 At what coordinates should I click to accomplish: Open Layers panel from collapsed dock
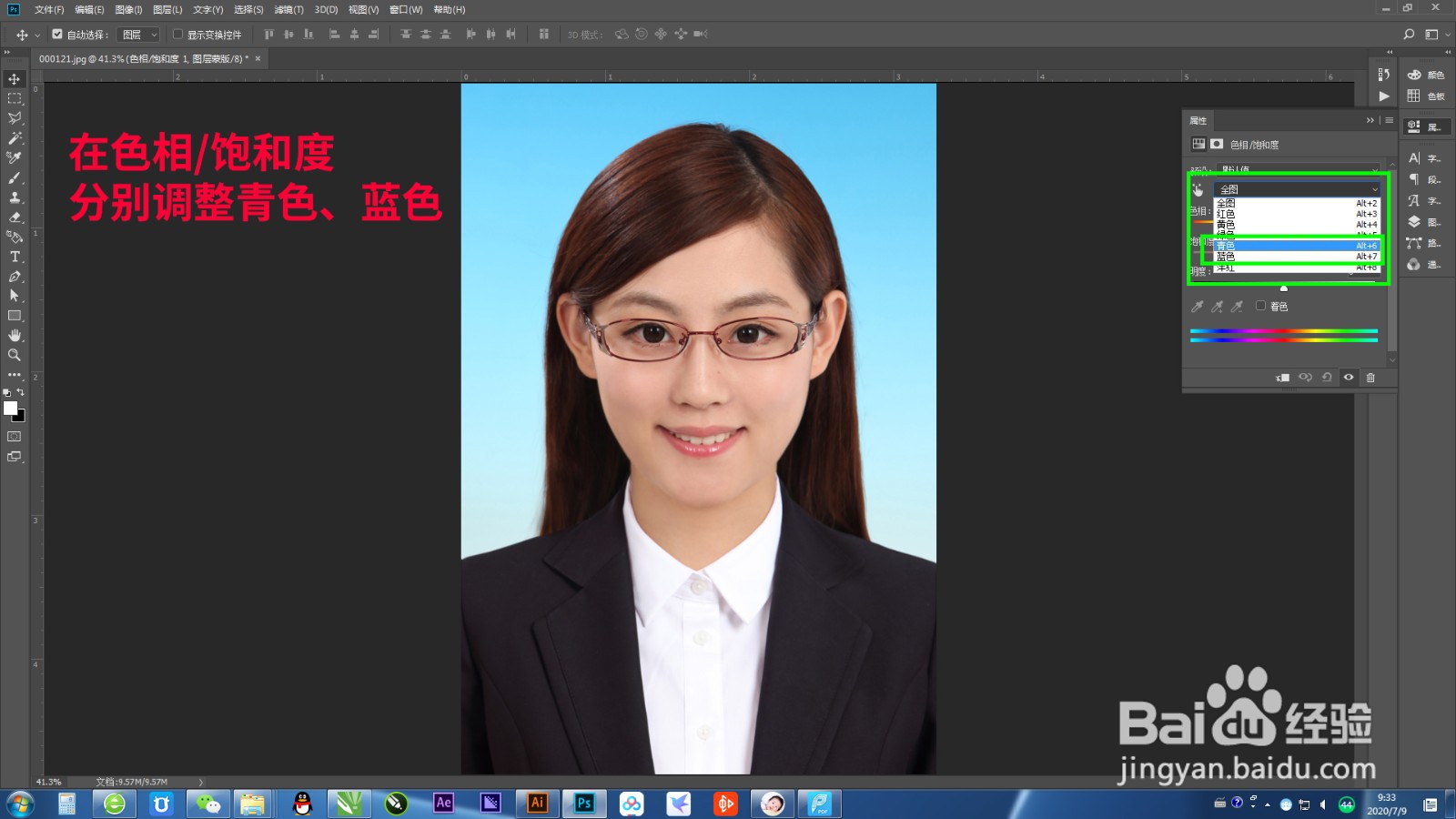pos(1424,222)
